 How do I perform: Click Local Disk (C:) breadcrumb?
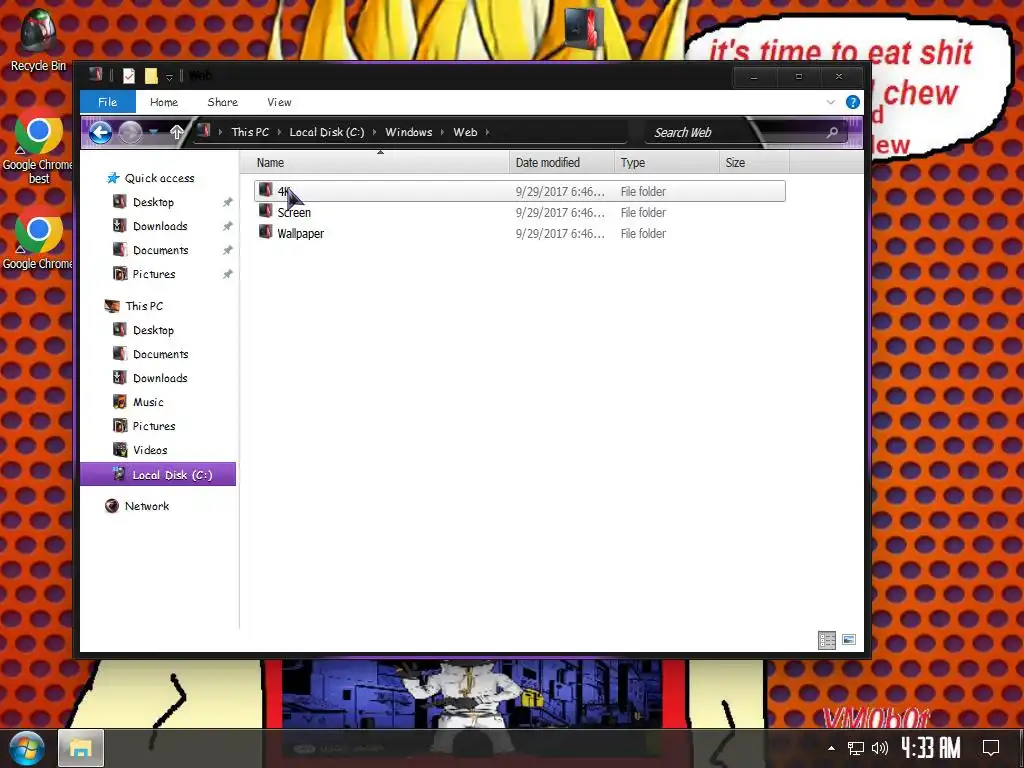coord(327,132)
